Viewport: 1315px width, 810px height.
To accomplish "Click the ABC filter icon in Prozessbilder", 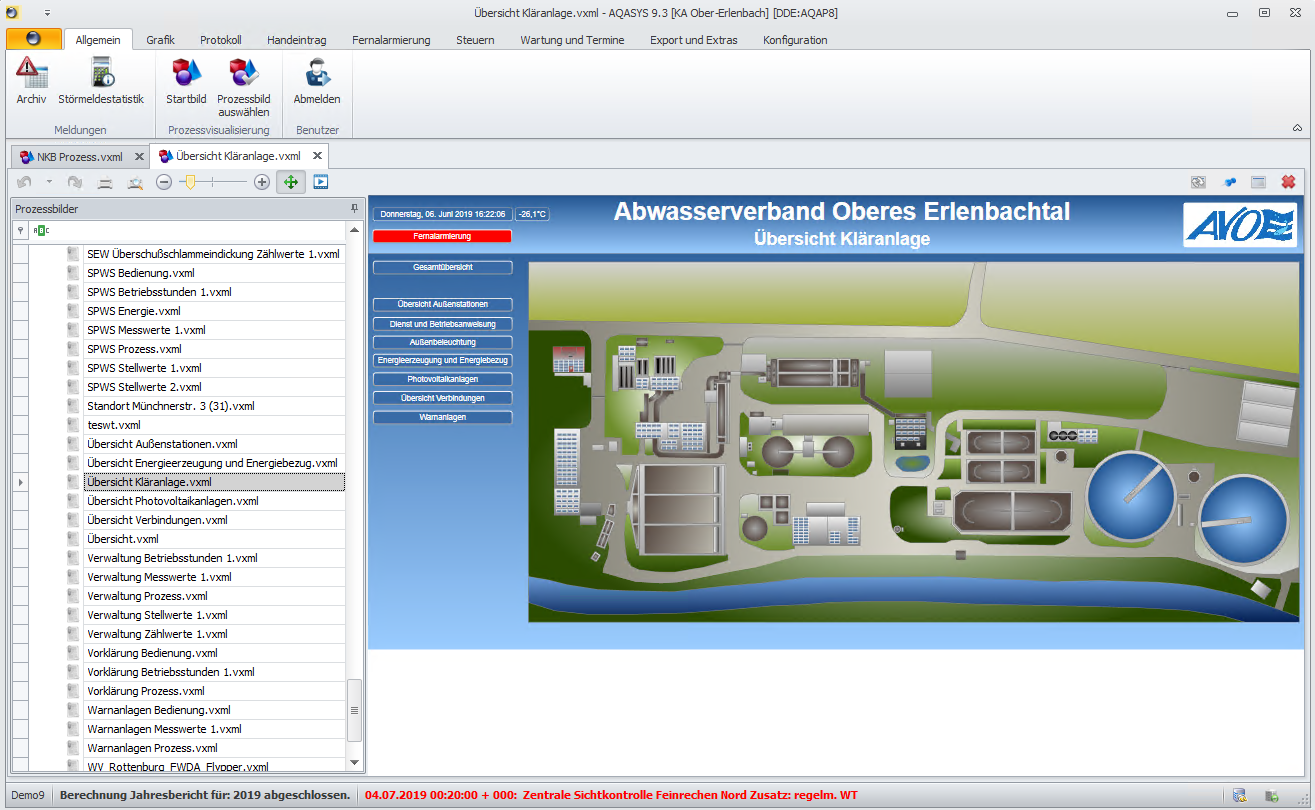I will tap(41, 230).
